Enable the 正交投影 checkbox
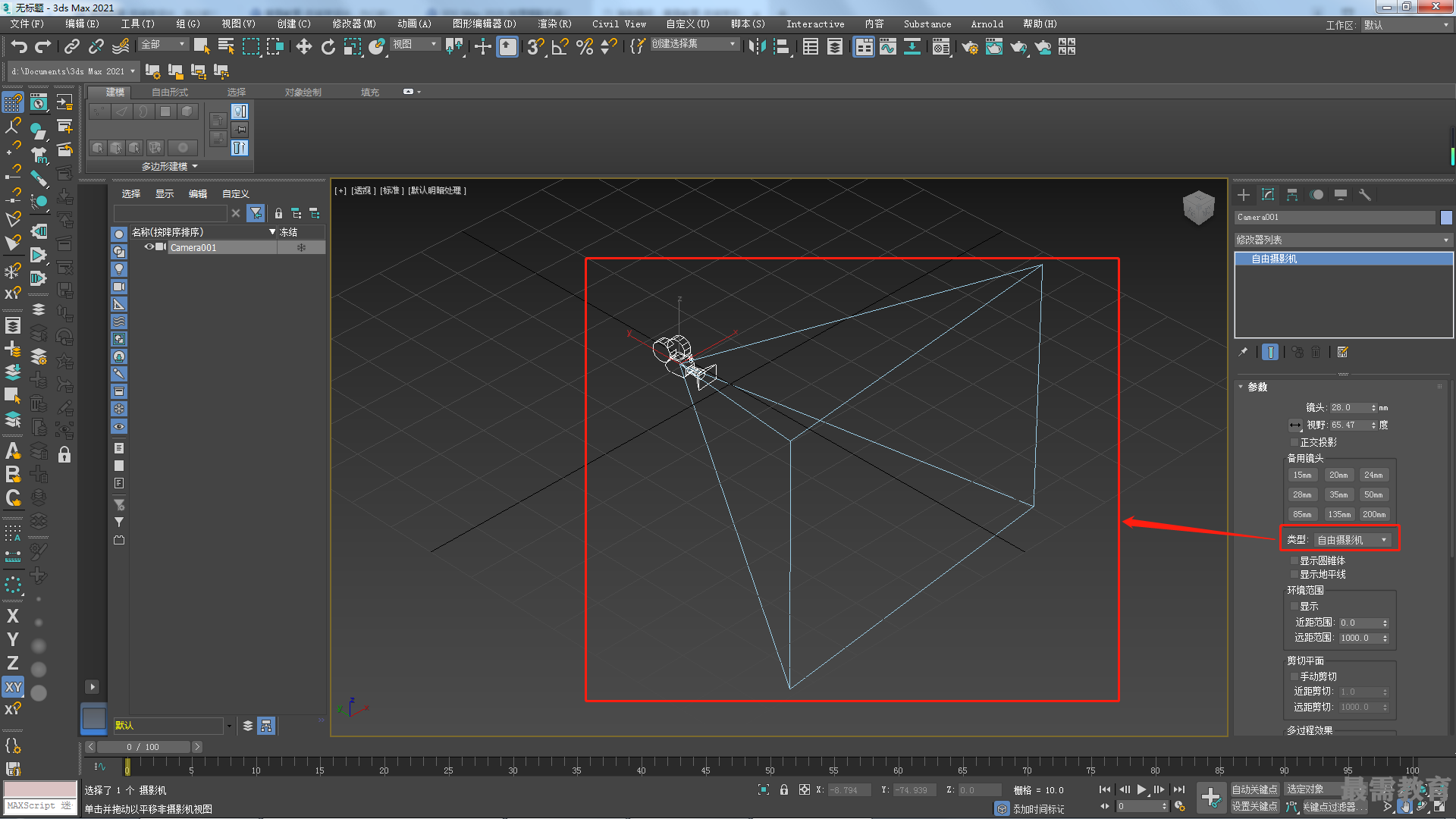This screenshot has width=1456, height=819. tap(1294, 442)
